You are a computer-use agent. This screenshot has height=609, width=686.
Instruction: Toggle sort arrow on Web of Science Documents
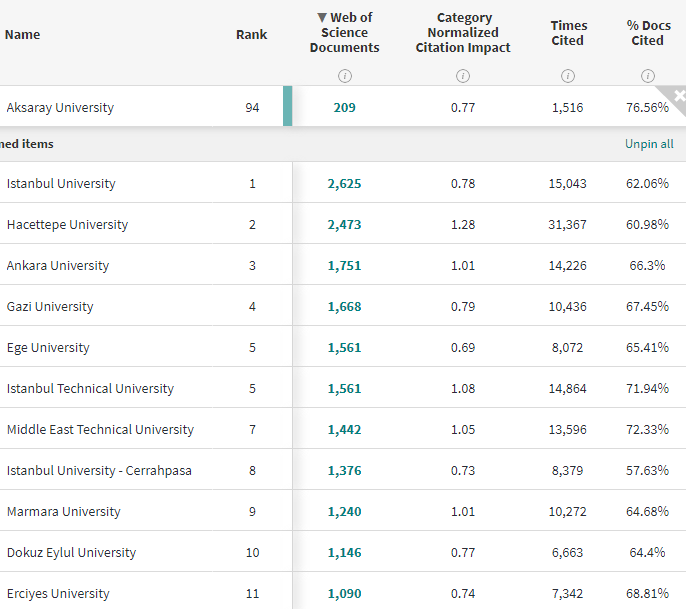click(x=321, y=18)
